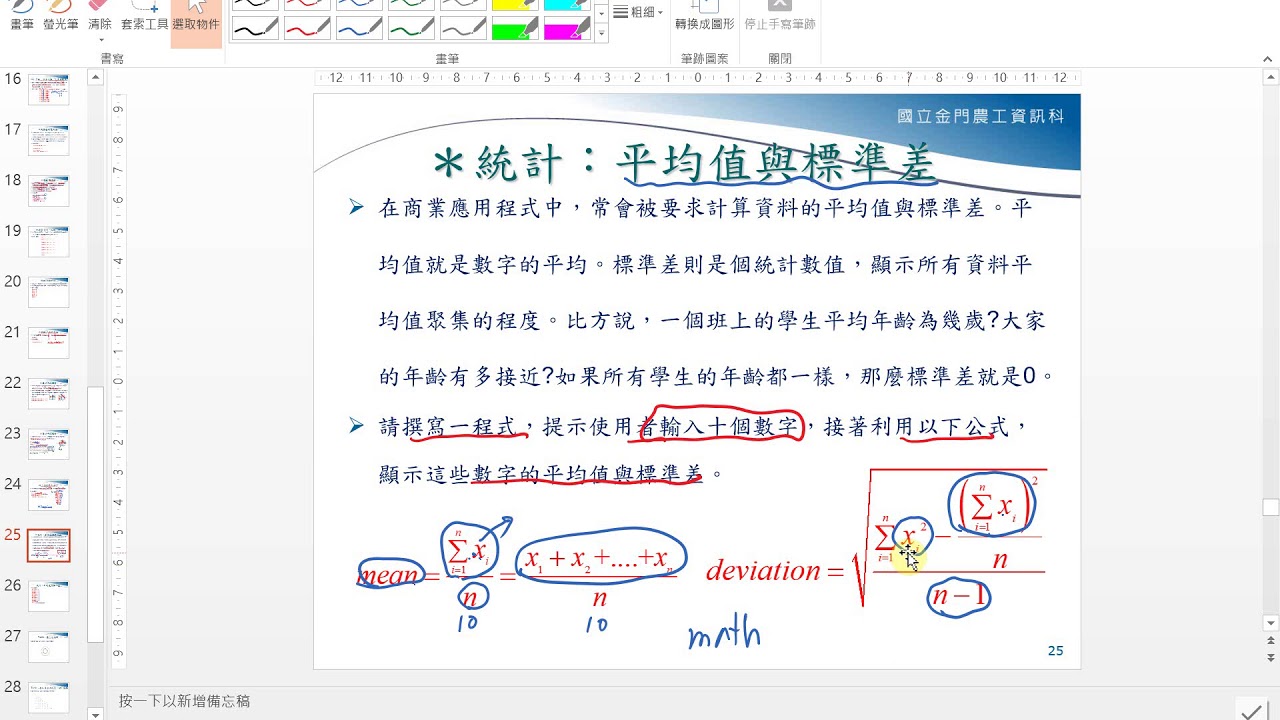Screen dimensions: 1280x720
Task: Open slide 24 thumbnail
Action: click(48, 495)
